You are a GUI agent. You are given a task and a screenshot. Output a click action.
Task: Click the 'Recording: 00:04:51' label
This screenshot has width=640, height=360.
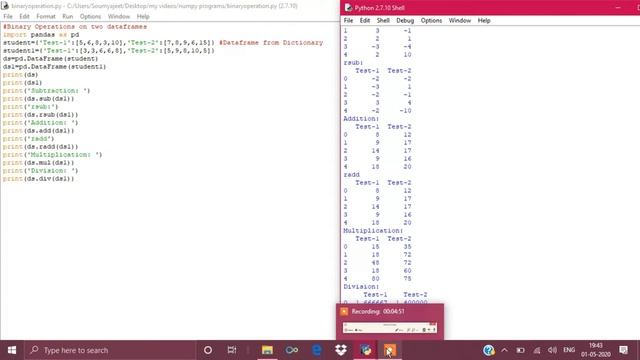[378, 311]
